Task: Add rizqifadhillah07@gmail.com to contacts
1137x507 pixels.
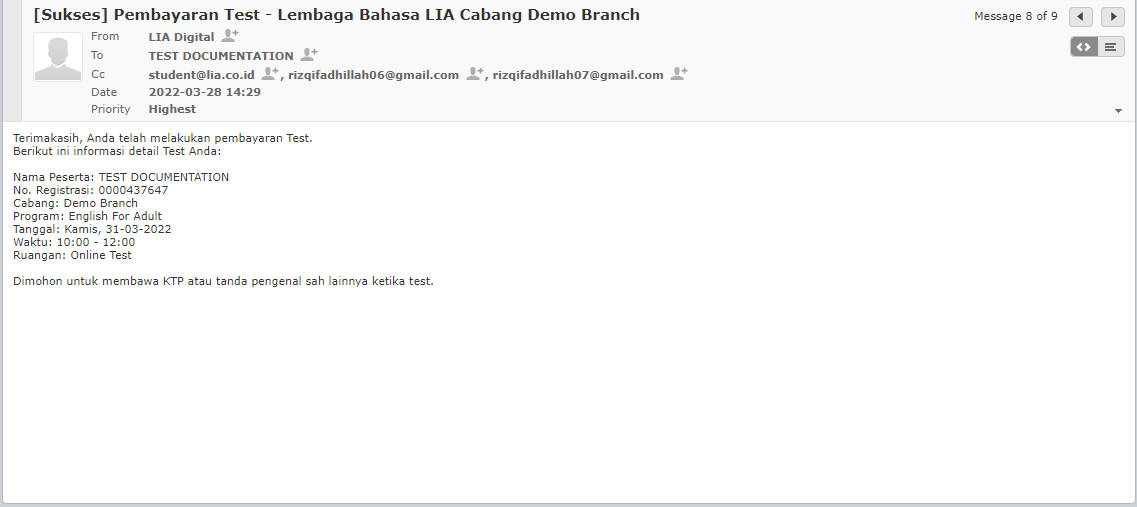Action: pyautogui.click(x=679, y=74)
